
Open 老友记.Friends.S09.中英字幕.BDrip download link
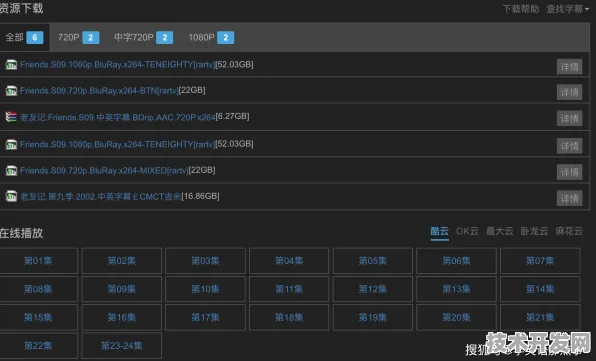click(118, 117)
